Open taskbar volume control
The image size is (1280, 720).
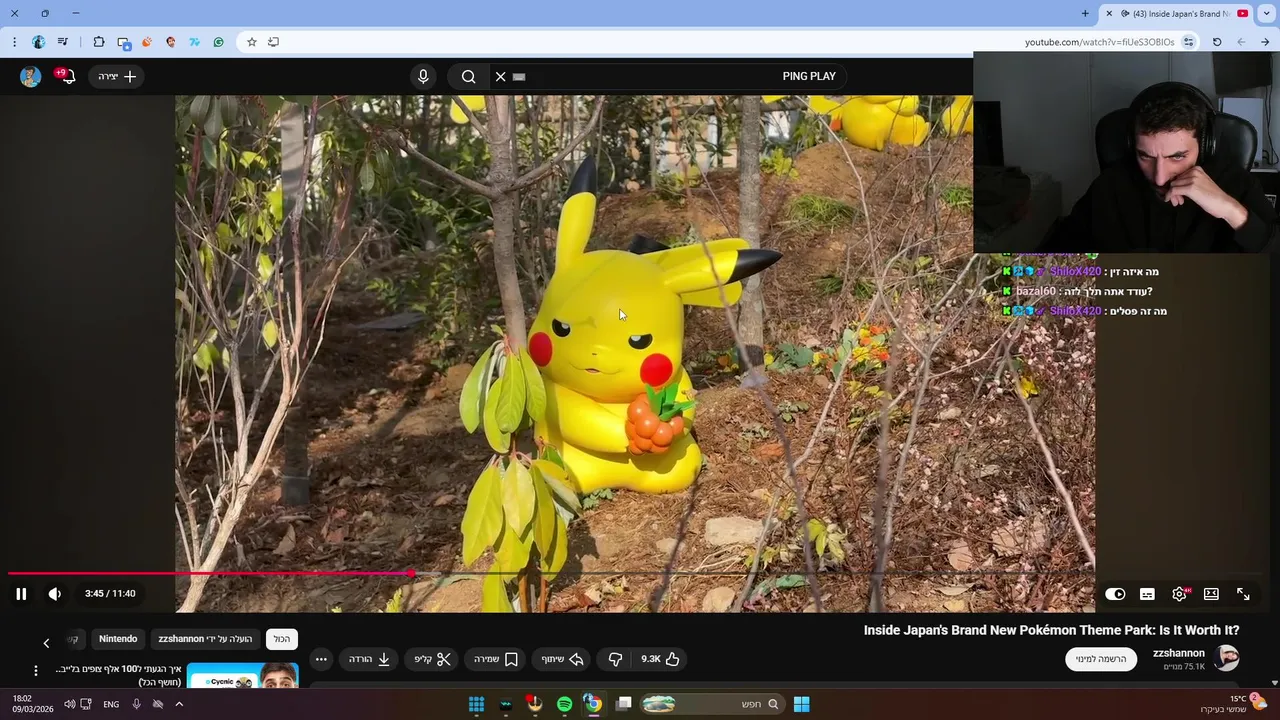70,704
